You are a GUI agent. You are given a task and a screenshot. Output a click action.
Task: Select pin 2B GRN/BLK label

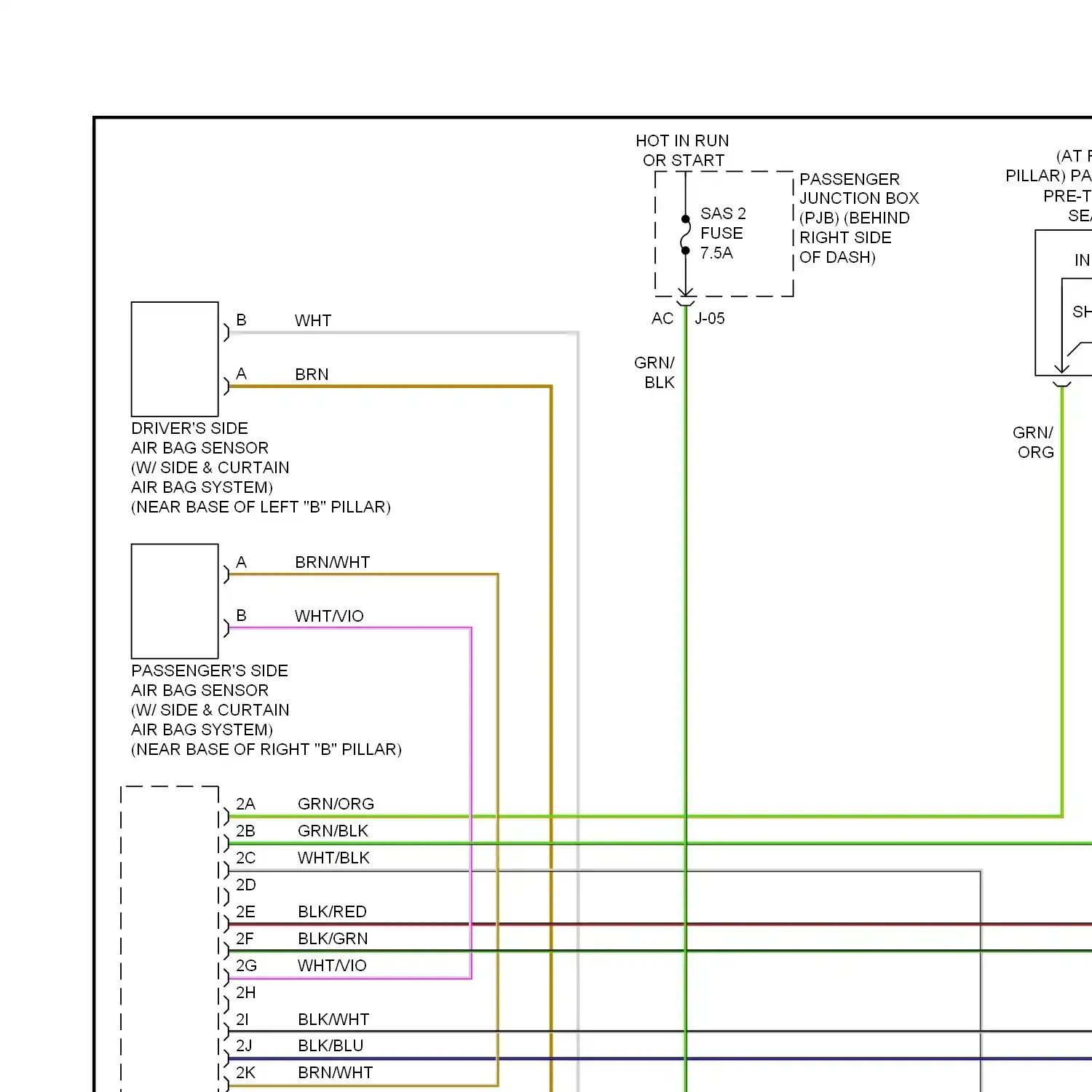point(333,831)
